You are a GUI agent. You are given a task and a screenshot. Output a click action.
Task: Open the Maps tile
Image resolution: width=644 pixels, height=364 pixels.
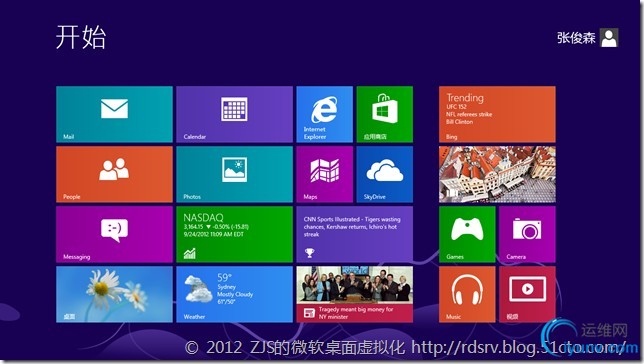[x=324, y=174]
